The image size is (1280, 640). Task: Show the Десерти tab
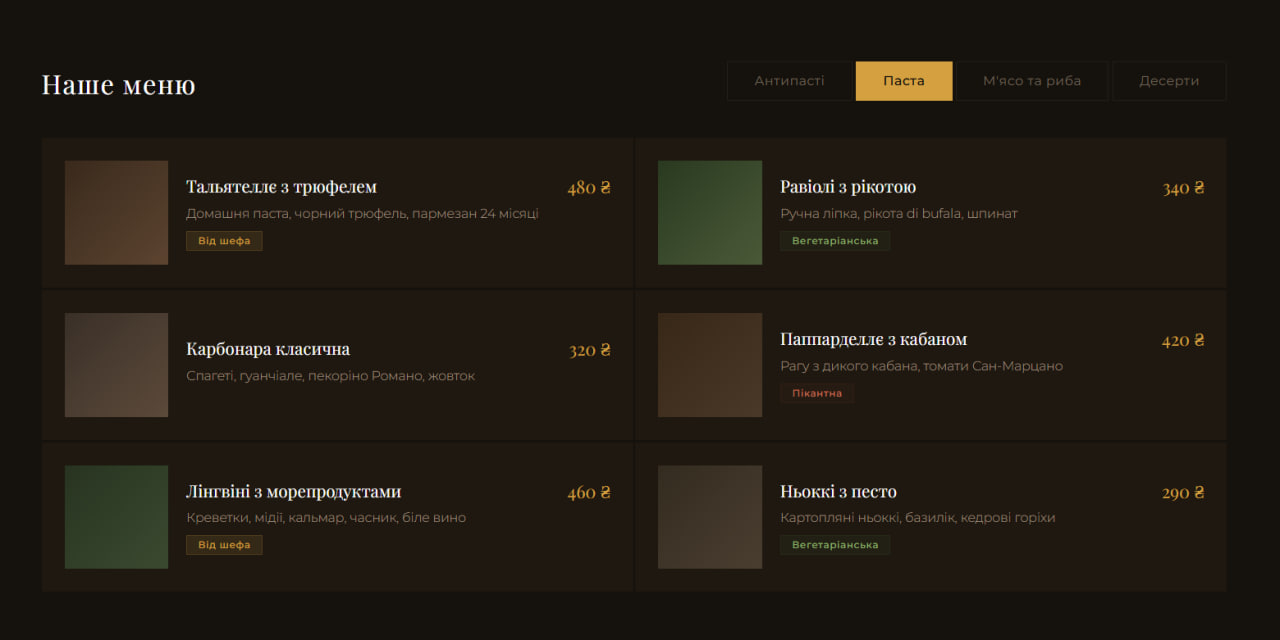(x=1169, y=81)
